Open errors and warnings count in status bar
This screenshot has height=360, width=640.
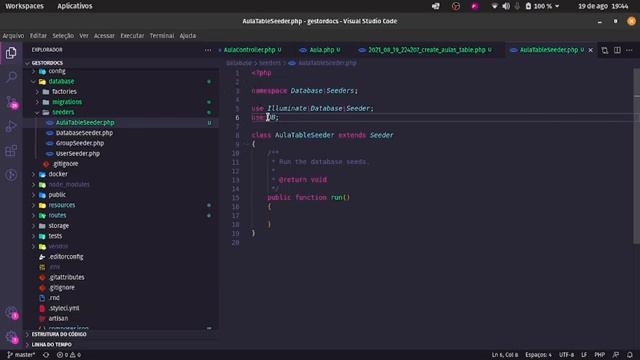[69, 355]
